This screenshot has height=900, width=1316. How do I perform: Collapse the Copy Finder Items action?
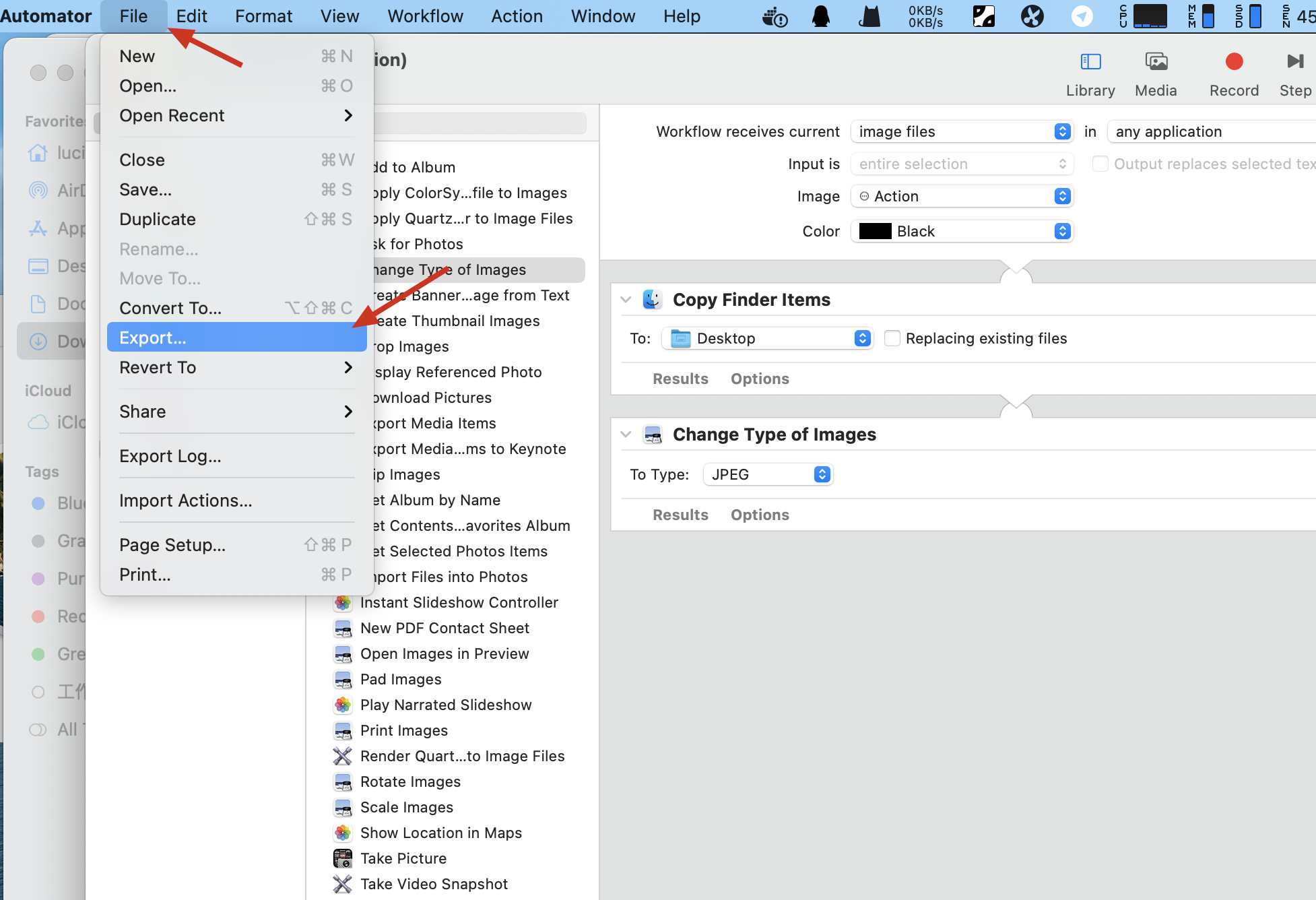tap(626, 300)
